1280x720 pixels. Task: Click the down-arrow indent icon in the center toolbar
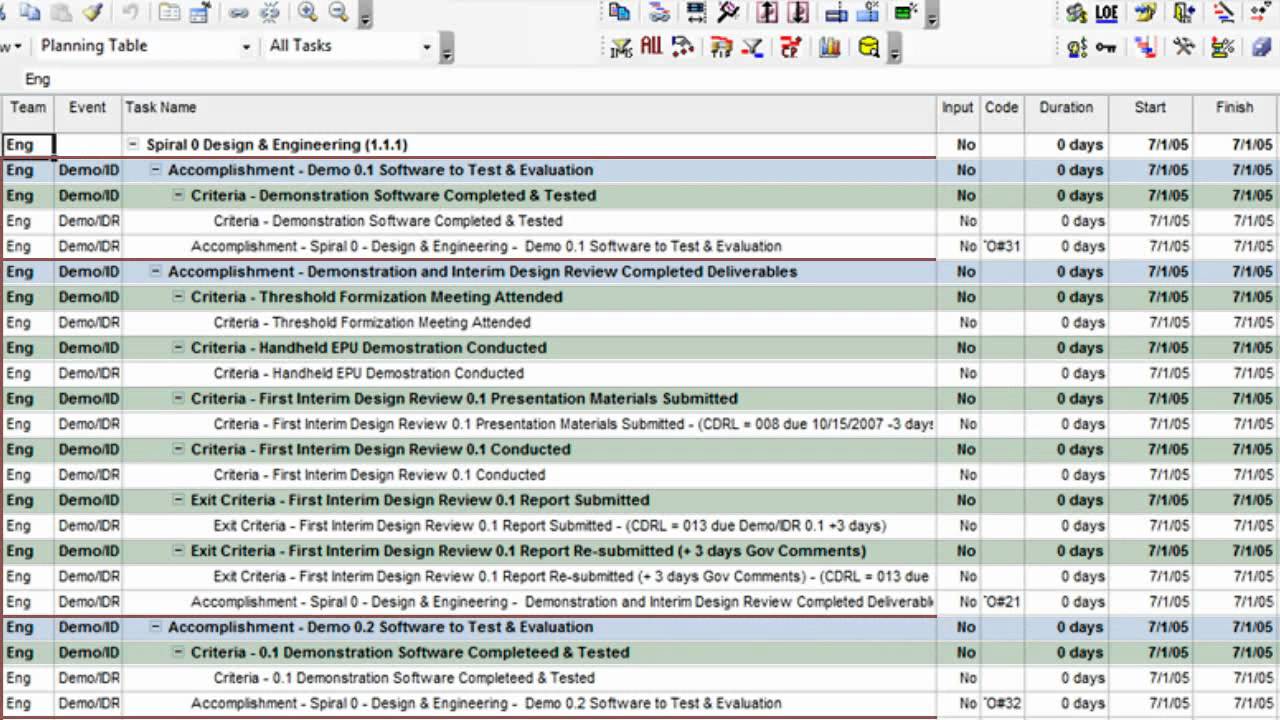[798, 12]
